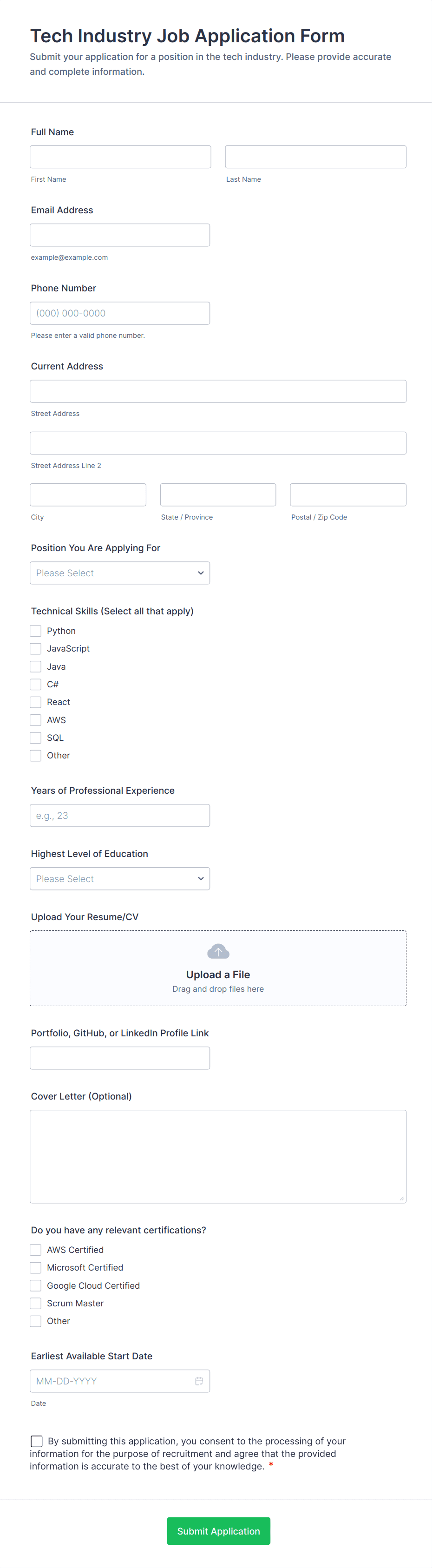Click inside the Cover Letter text area
Screen dimensions: 432x1568
218,1156
